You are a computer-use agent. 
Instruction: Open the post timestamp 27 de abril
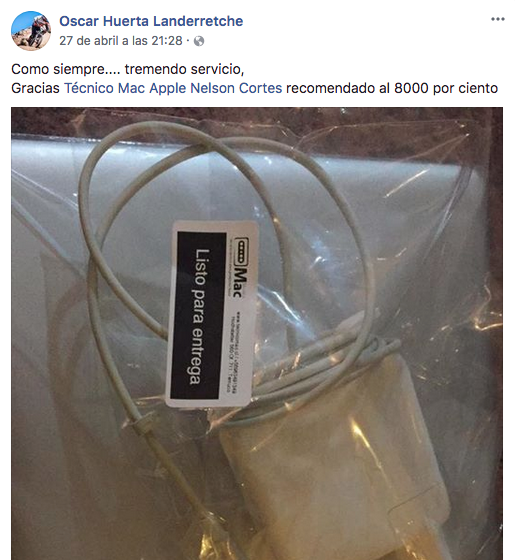tap(121, 41)
